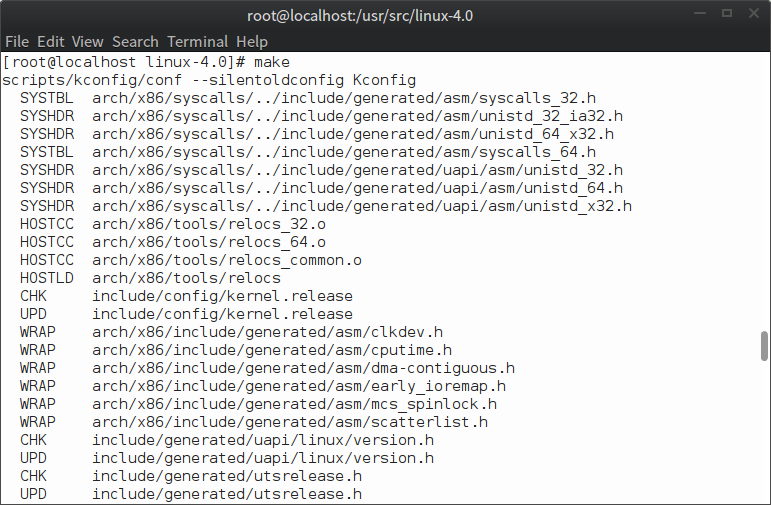Click the vertical scrollbar thumb
The width and height of the screenshot is (771, 505).
(x=764, y=346)
